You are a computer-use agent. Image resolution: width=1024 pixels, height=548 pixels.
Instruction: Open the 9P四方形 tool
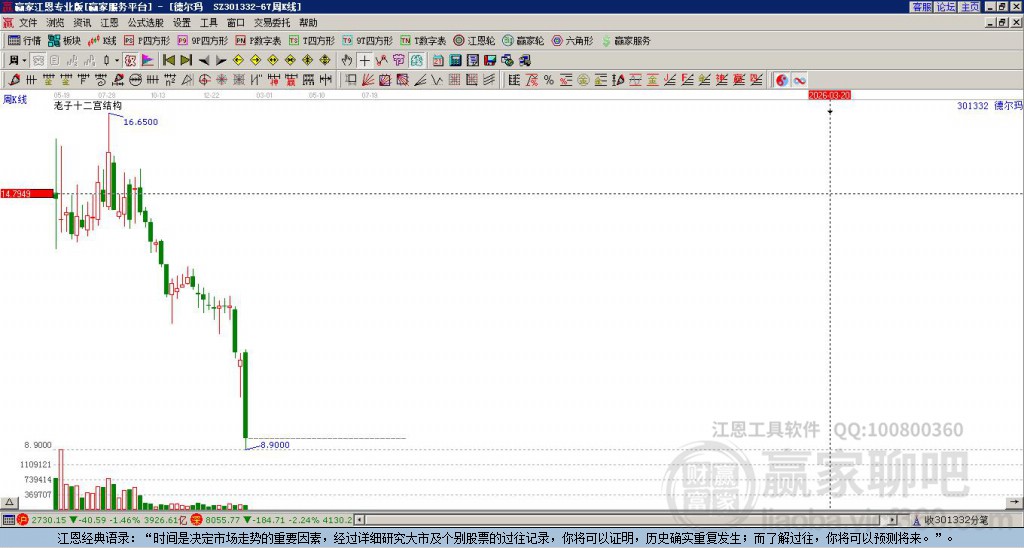coord(202,40)
